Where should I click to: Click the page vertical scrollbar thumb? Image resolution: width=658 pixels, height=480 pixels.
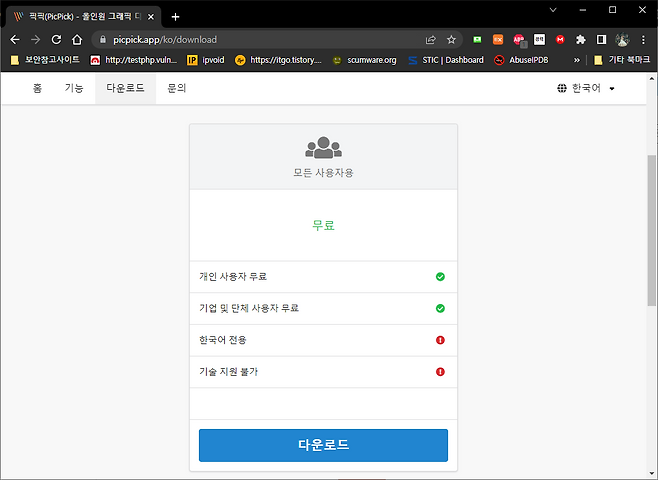point(652,230)
